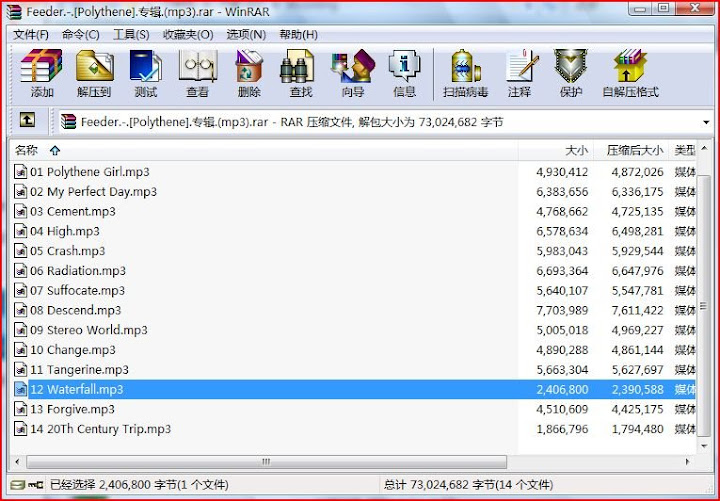Click the vertical scrollbar thumb
720x501 pixels.
tap(704, 305)
